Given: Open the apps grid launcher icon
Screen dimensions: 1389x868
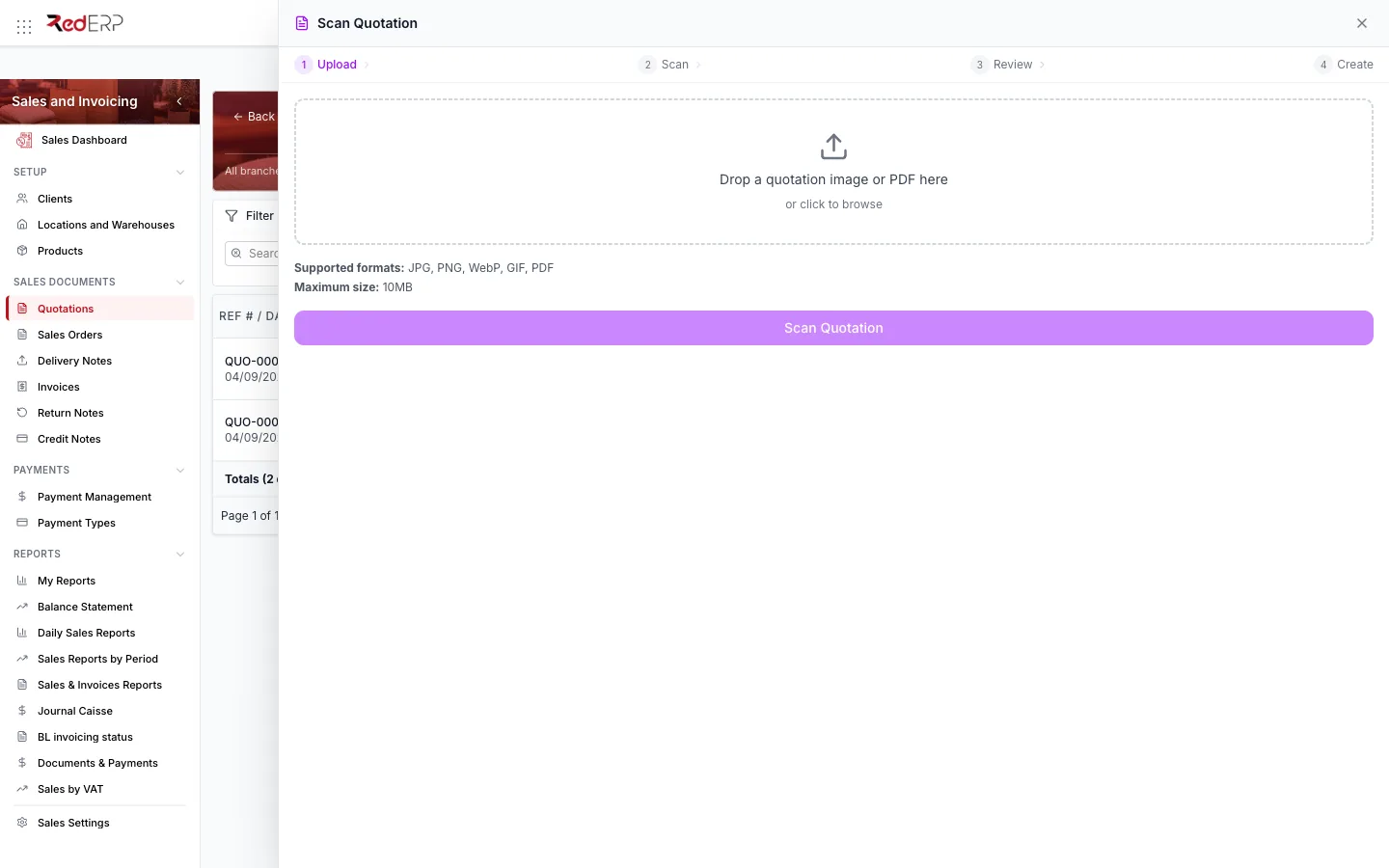Looking at the screenshot, I should click(24, 27).
